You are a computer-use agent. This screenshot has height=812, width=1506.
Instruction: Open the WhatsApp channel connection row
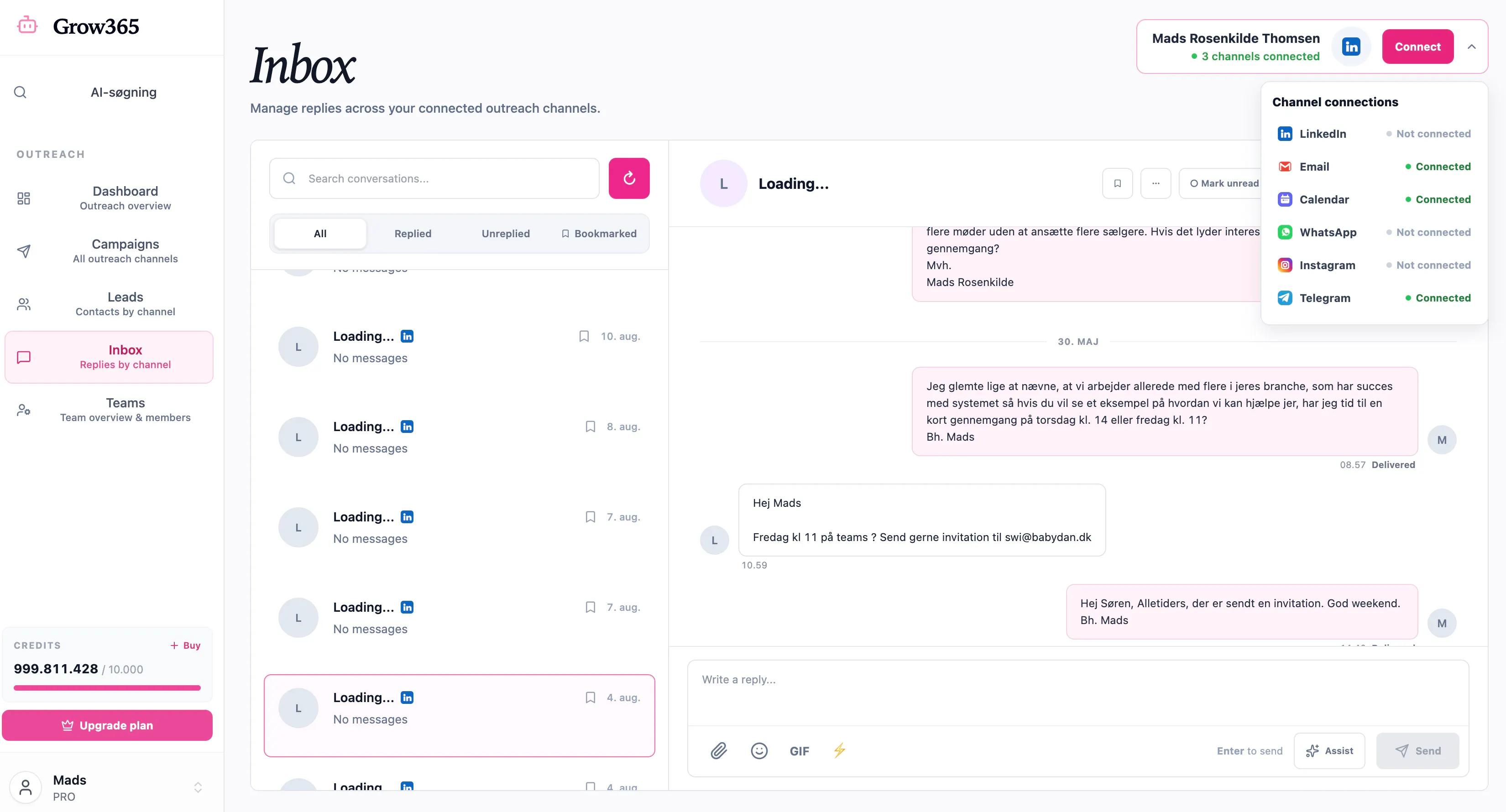[x=1374, y=232]
